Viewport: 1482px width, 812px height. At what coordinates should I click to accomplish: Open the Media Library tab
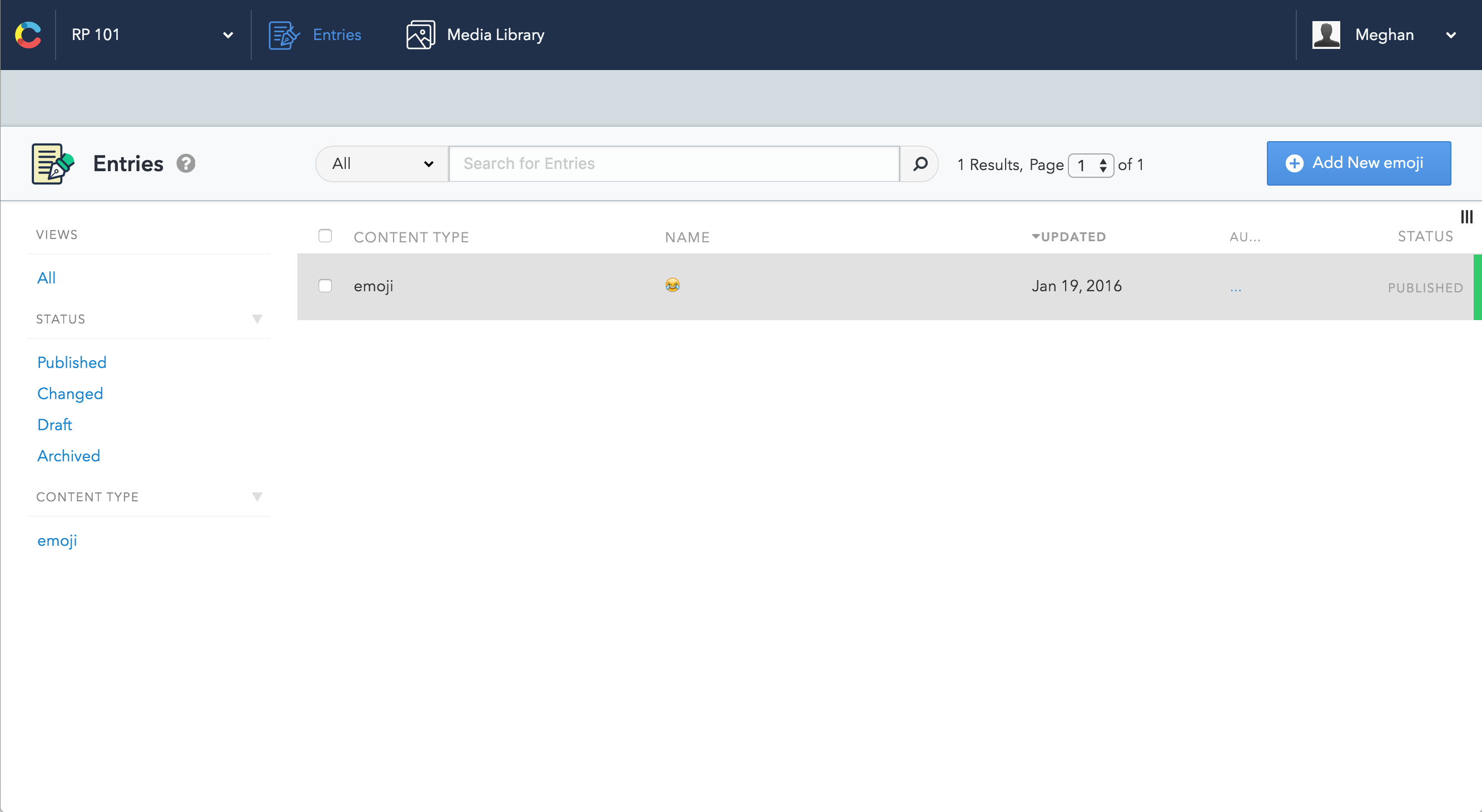pyautogui.click(x=495, y=35)
